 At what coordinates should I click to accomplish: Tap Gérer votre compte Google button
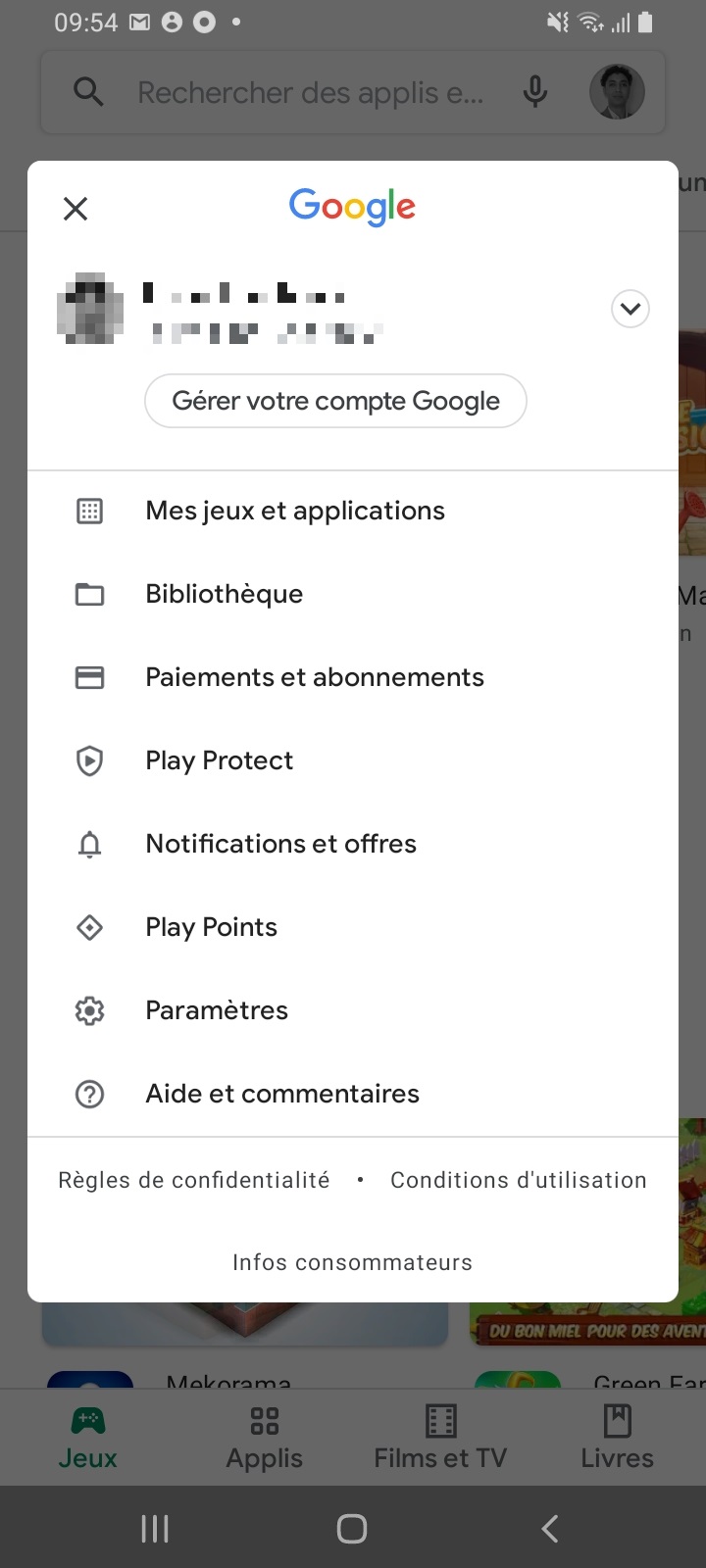pyautogui.click(x=335, y=401)
